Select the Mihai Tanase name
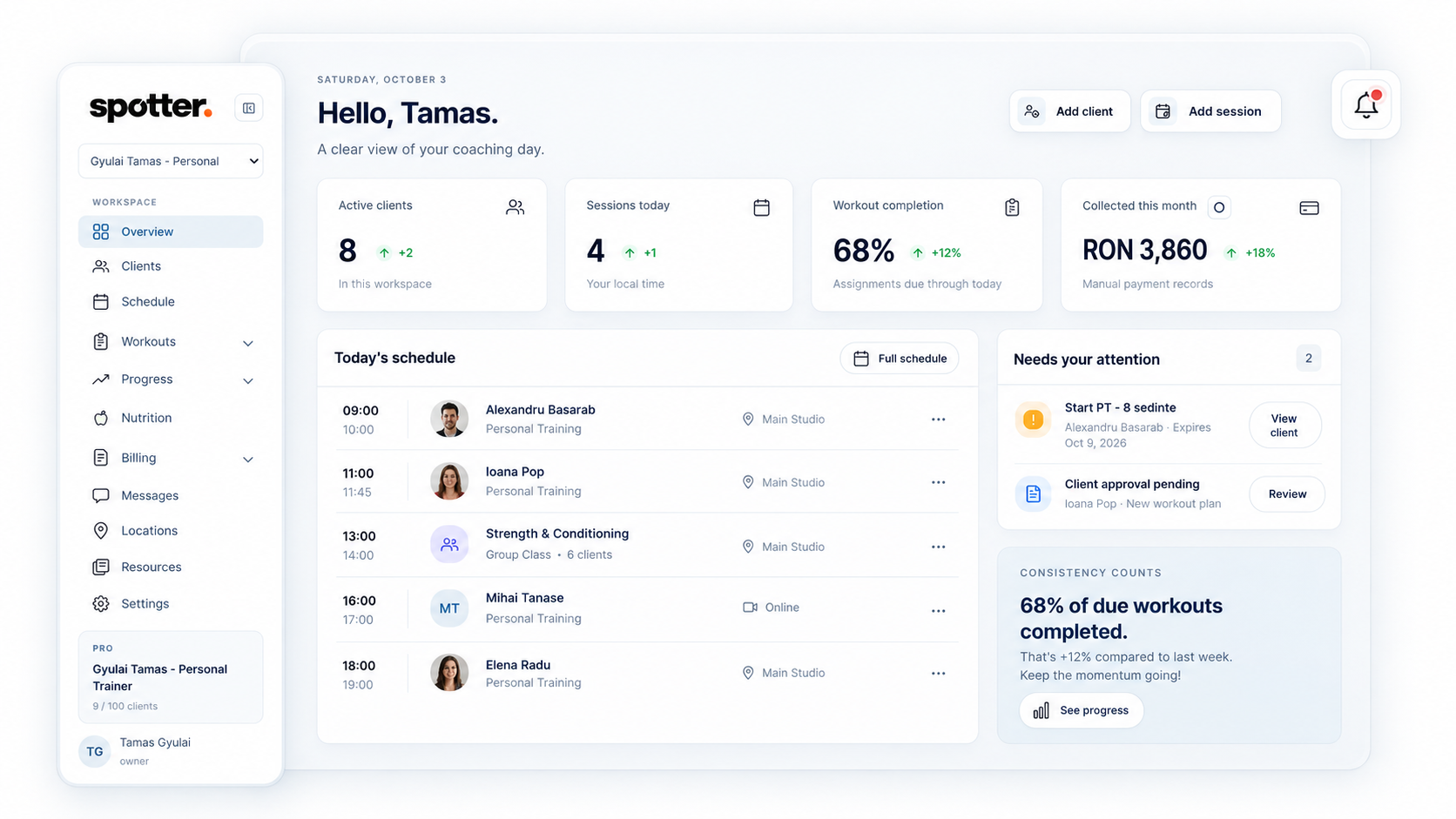 524,598
